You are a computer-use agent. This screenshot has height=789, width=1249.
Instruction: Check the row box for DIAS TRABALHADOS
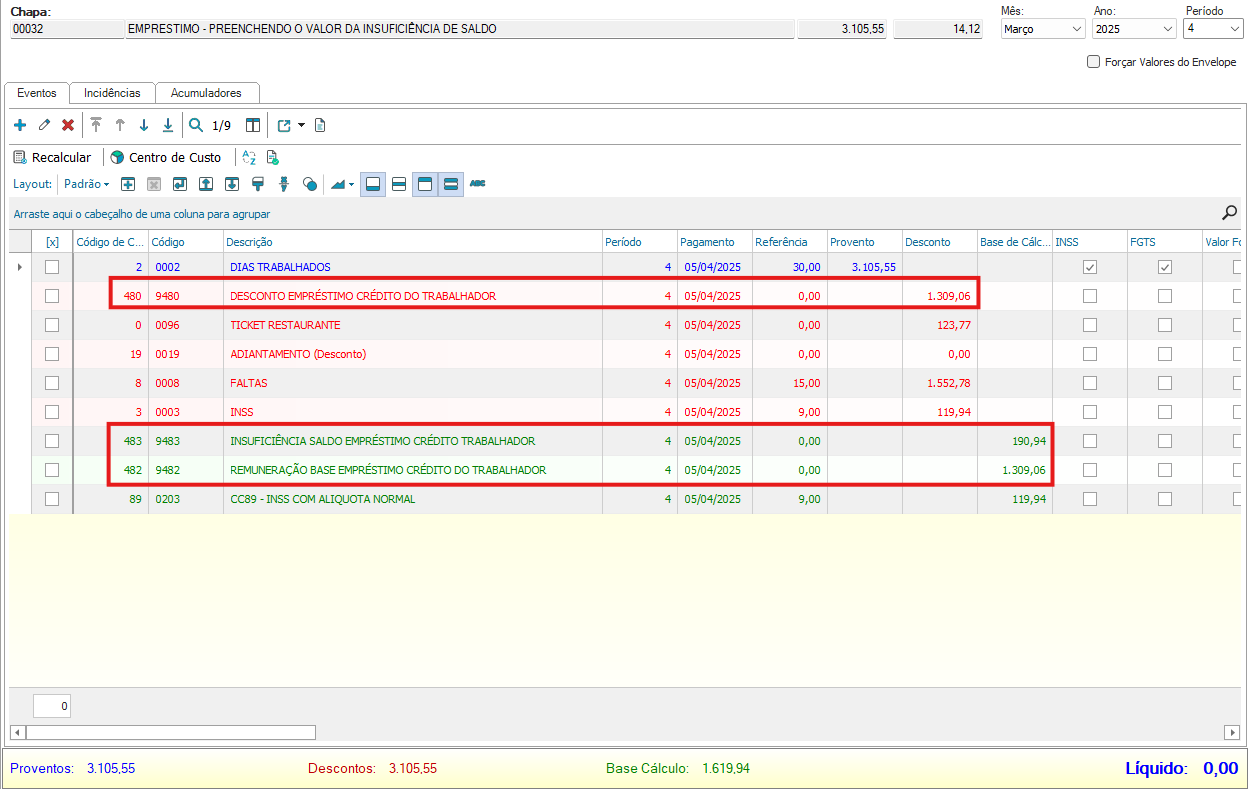click(x=52, y=267)
